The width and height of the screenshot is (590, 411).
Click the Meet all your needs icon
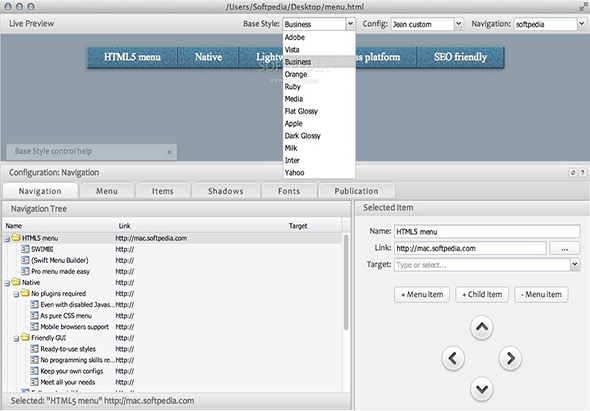point(34,382)
